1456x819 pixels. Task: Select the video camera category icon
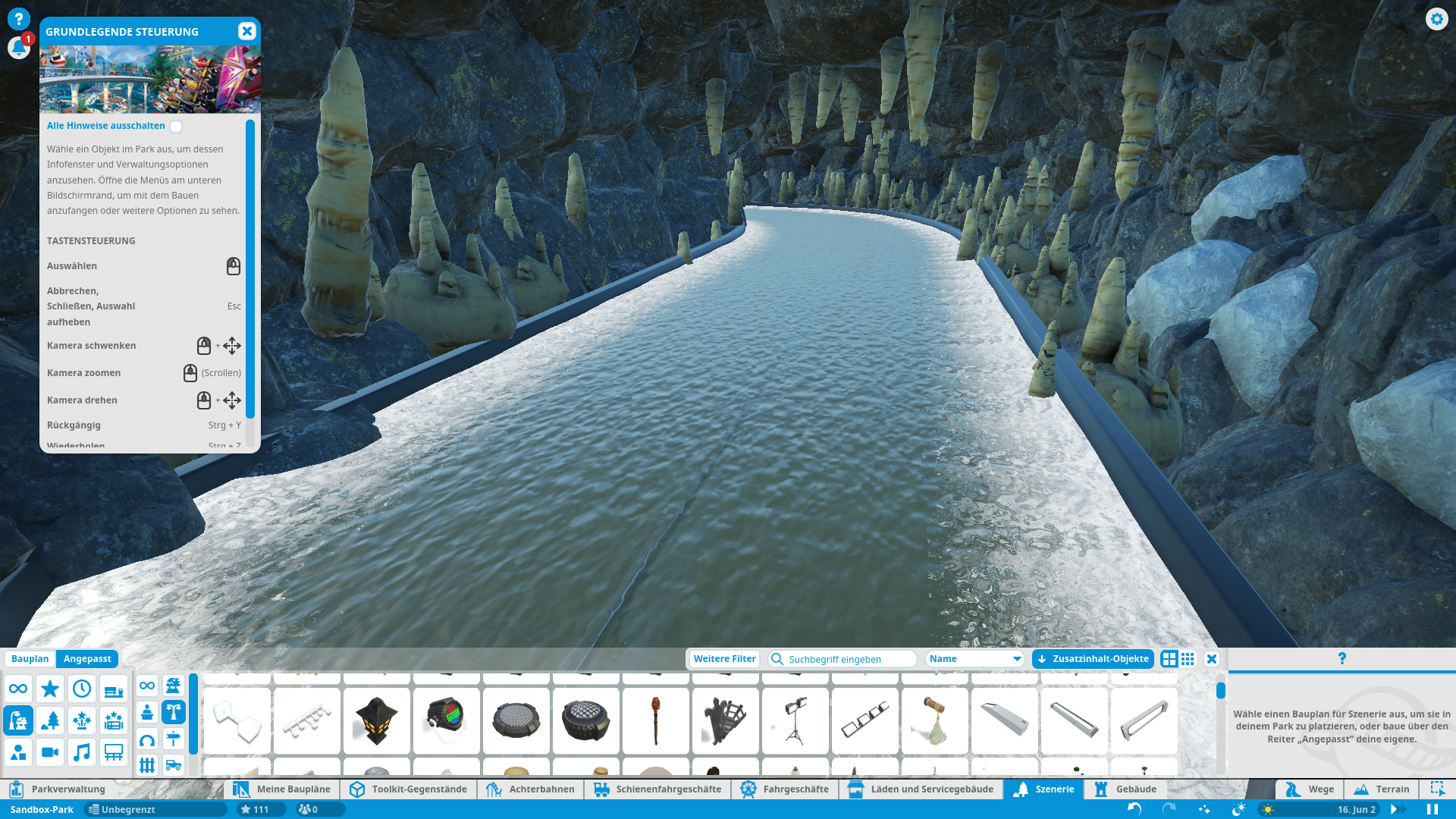tap(50, 752)
